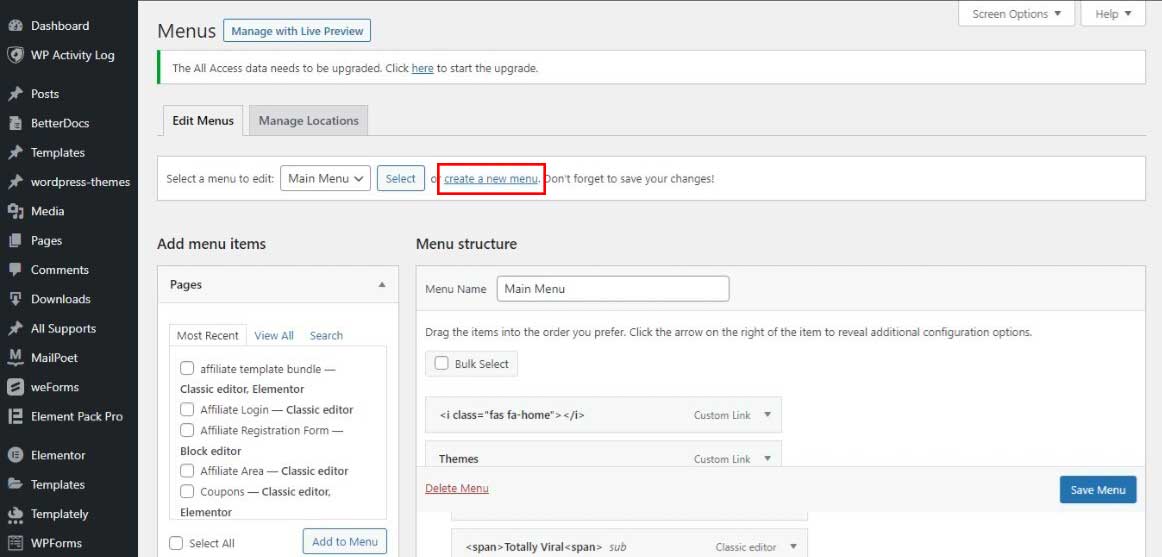Click 'here' link to start upgrade

(x=422, y=68)
